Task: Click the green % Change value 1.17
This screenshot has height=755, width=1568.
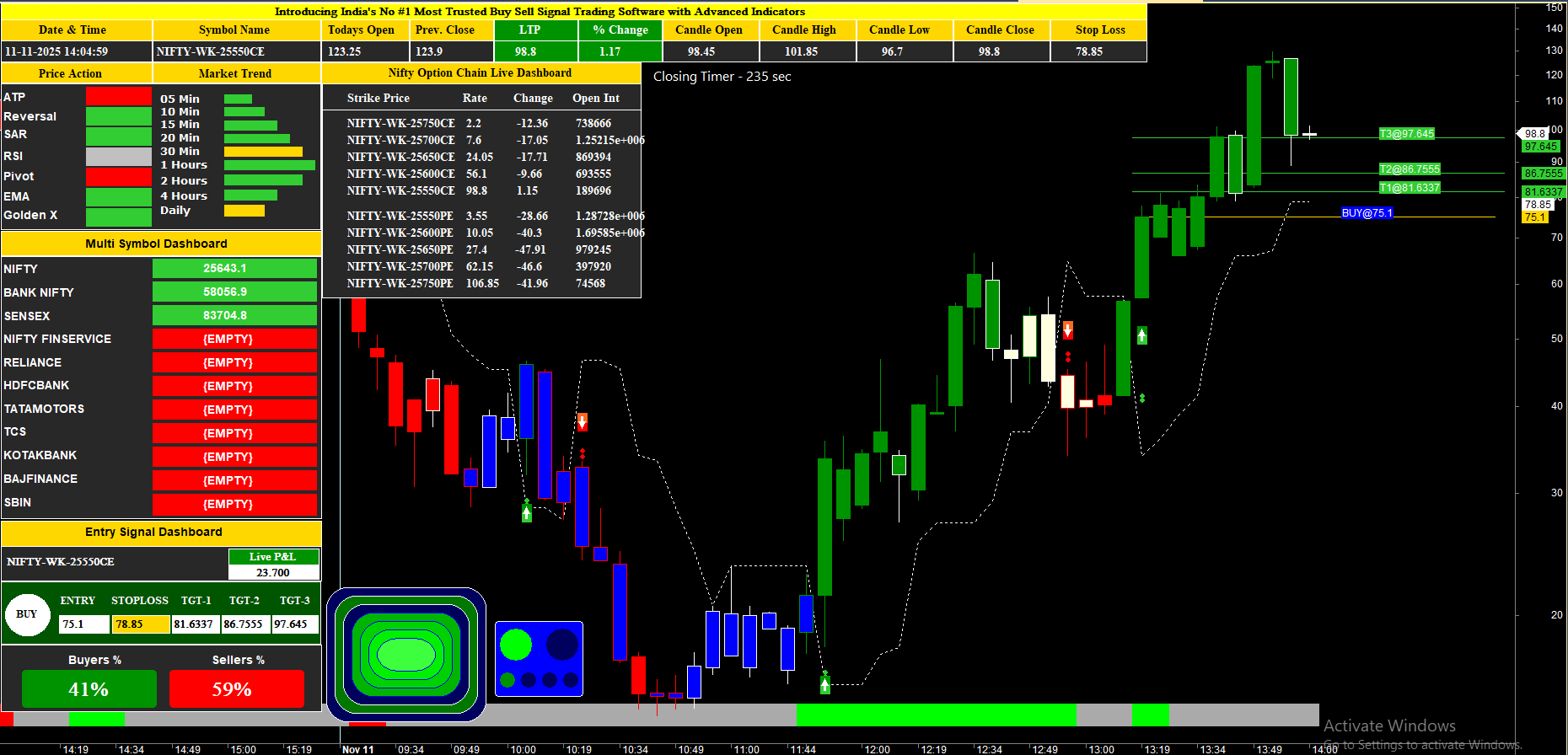Action: [620, 51]
